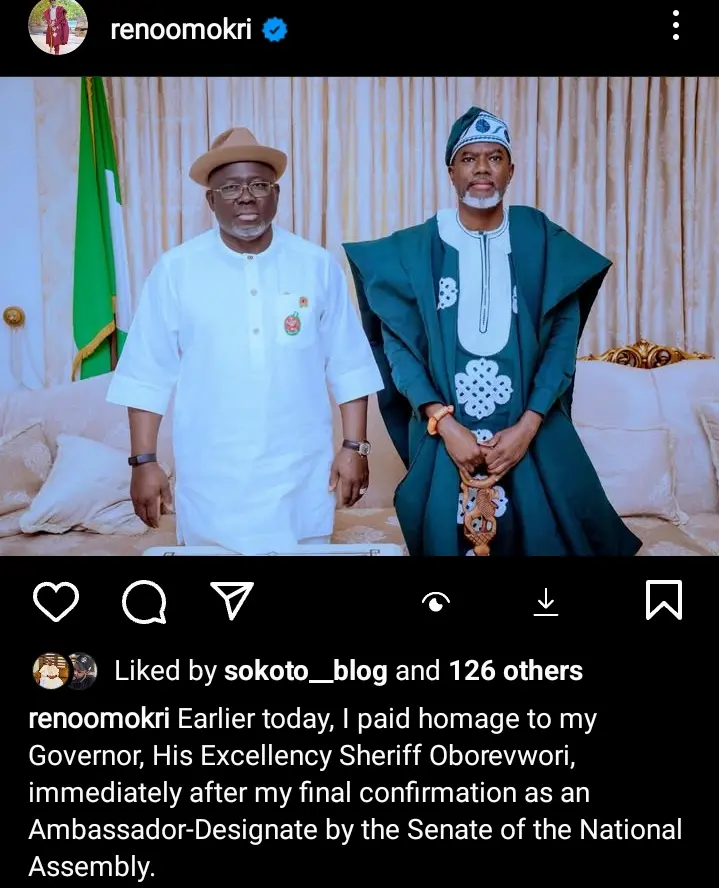719x888 pixels.
Task: Tap the blue verified badge beside renoomokri
Action: (x=275, y=30)
